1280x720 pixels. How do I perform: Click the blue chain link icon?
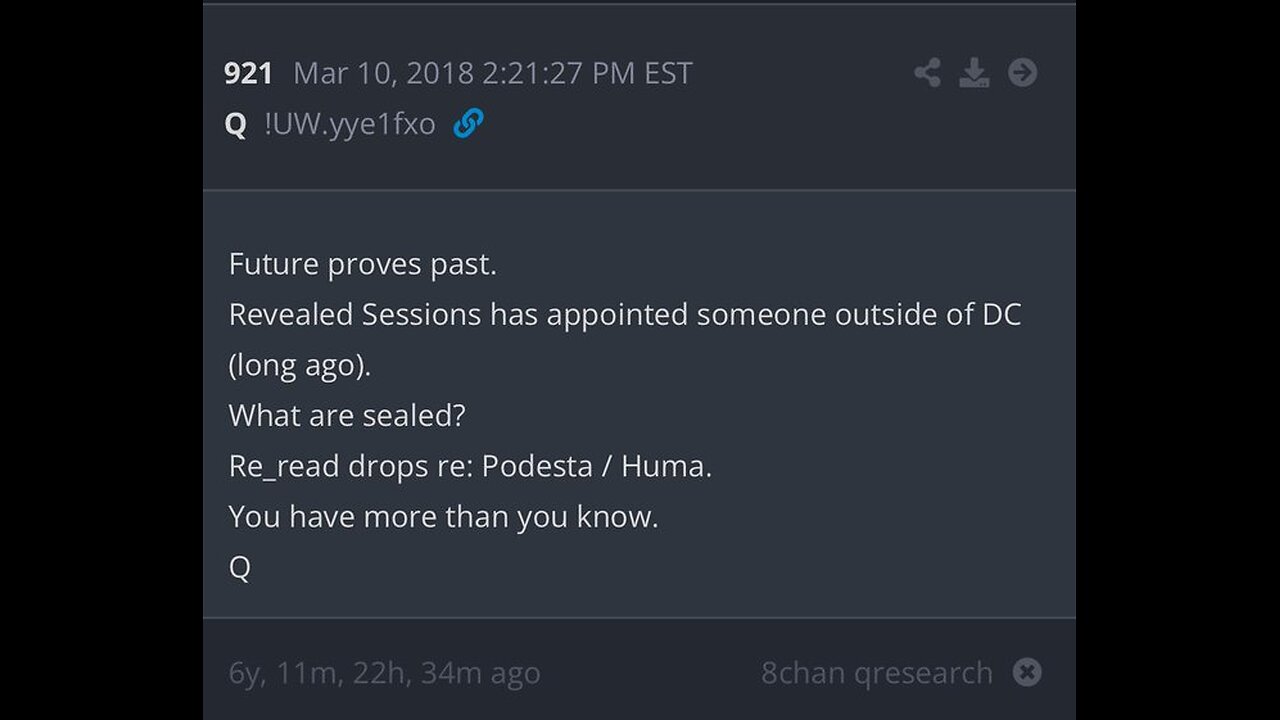click(468, 124)
